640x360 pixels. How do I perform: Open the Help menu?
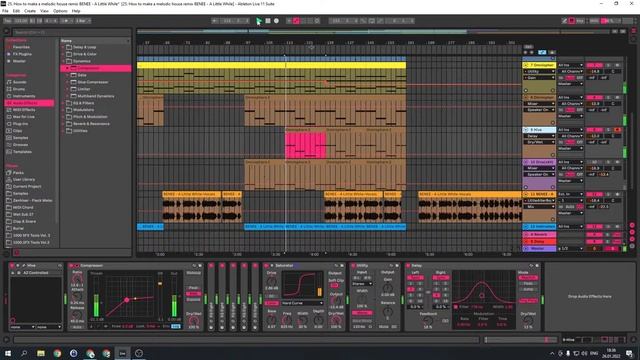tap(76, 11)
